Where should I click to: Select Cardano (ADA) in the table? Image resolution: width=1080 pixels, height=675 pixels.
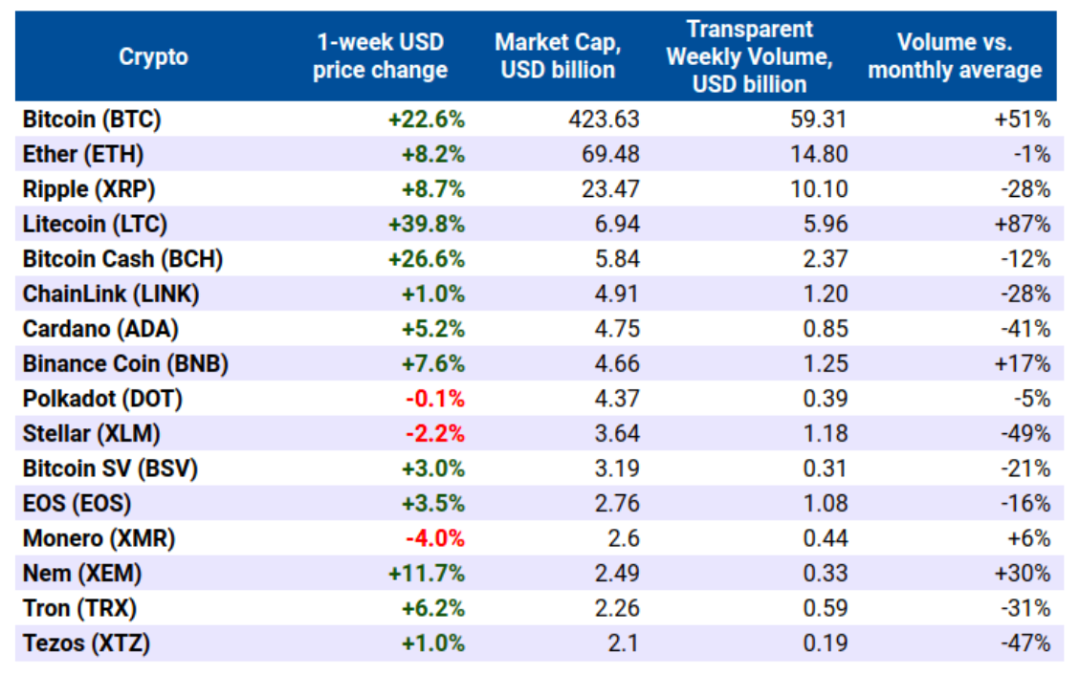(101, 329)
